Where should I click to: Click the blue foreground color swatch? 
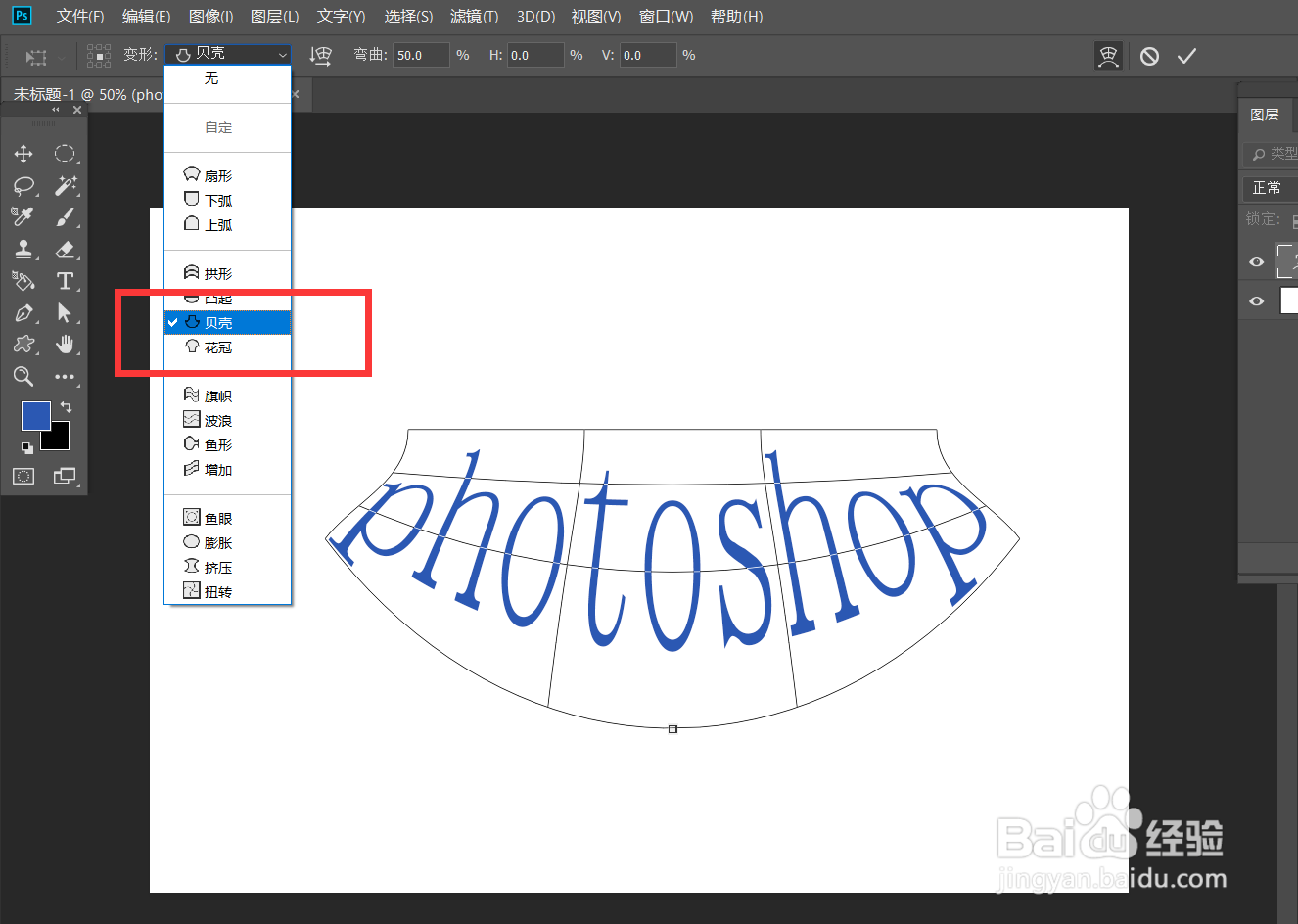tap(36, 416)
